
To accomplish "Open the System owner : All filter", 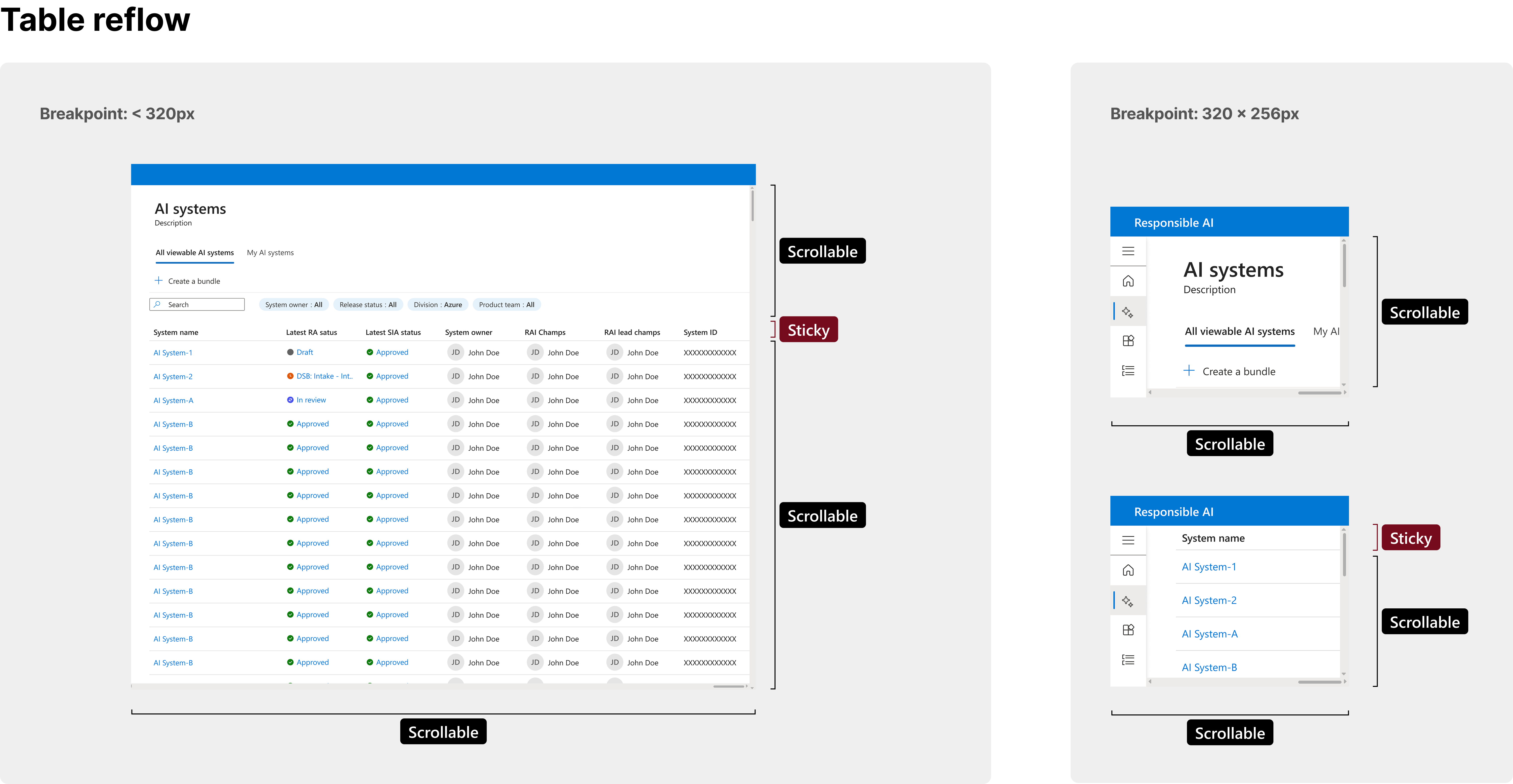I will tap(294, 305).
